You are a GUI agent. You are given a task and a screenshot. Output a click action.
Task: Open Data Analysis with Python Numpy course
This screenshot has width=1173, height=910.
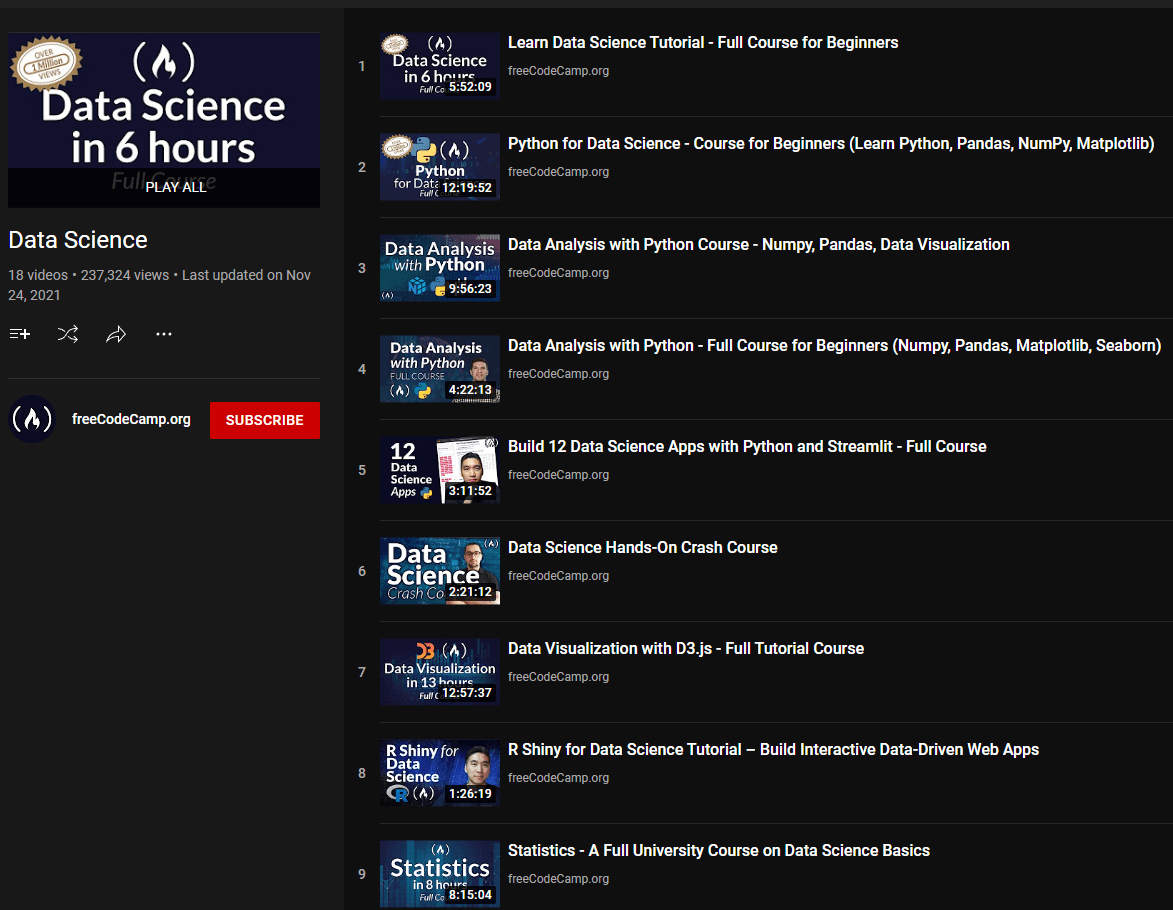(x=759, y=245)
